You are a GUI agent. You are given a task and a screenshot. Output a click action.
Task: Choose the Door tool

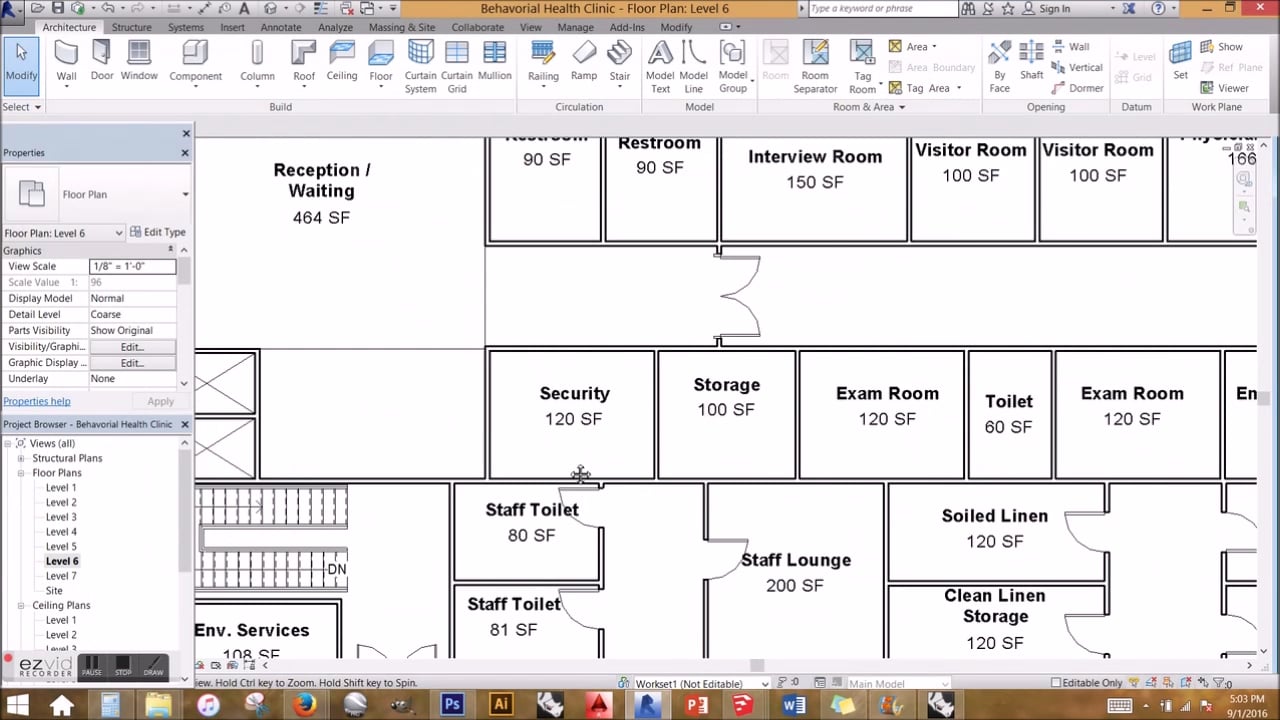(102, 62)
